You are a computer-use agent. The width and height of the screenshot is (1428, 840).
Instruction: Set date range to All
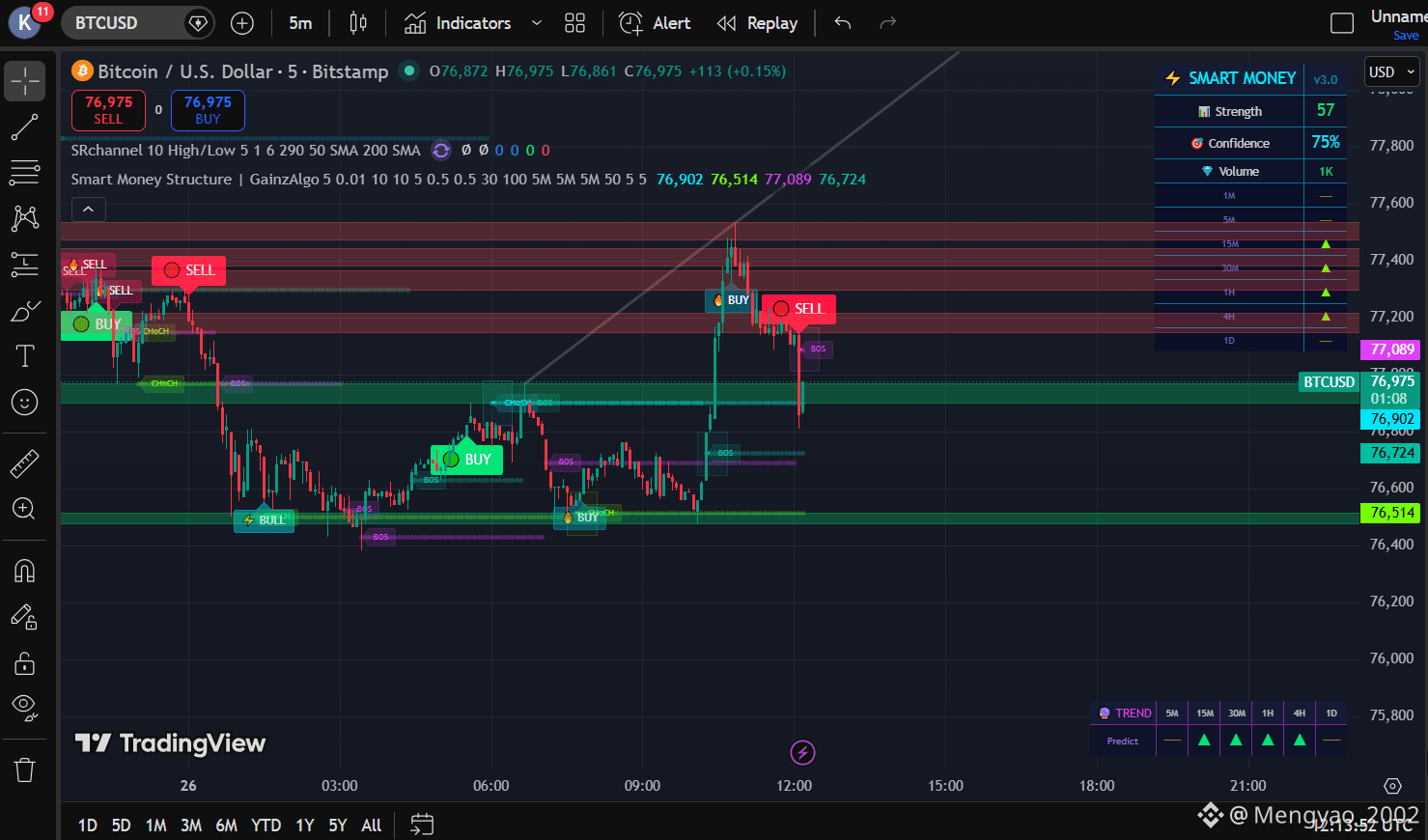pos(371,826)
